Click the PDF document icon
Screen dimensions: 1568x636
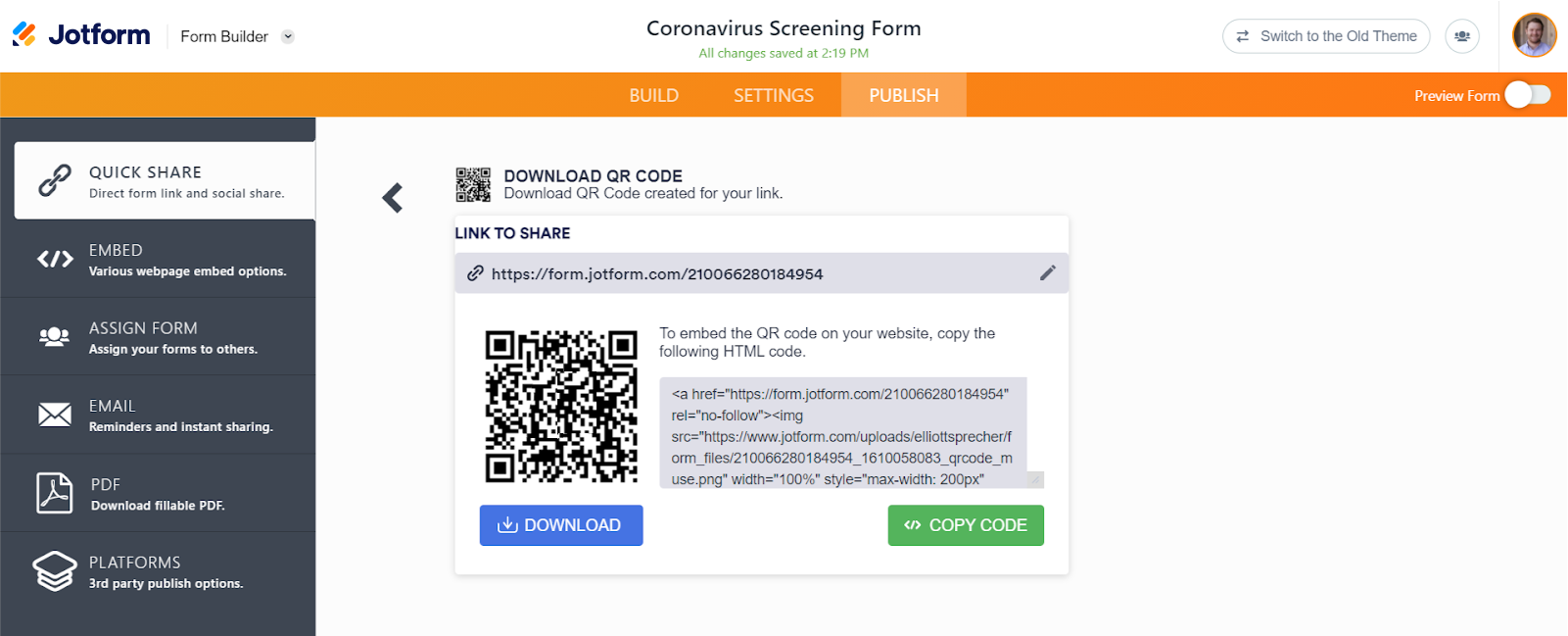pos(55,493)
